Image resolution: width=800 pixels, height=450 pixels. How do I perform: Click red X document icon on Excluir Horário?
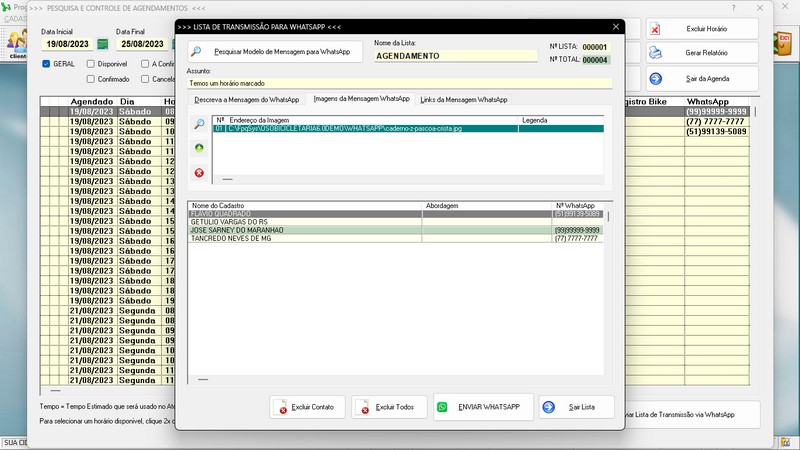tap(655, 29)
